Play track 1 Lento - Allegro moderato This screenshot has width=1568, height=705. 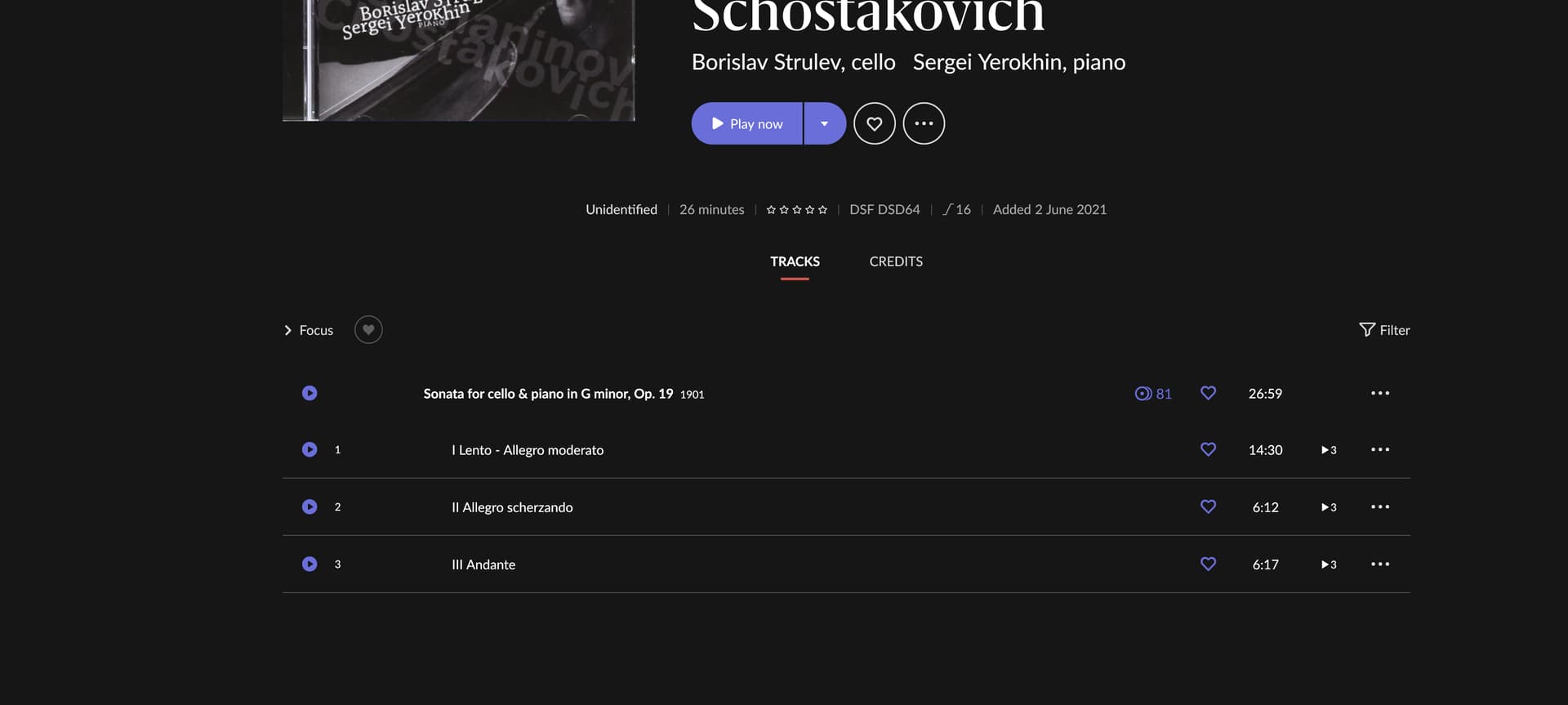(x=310, y=449)
